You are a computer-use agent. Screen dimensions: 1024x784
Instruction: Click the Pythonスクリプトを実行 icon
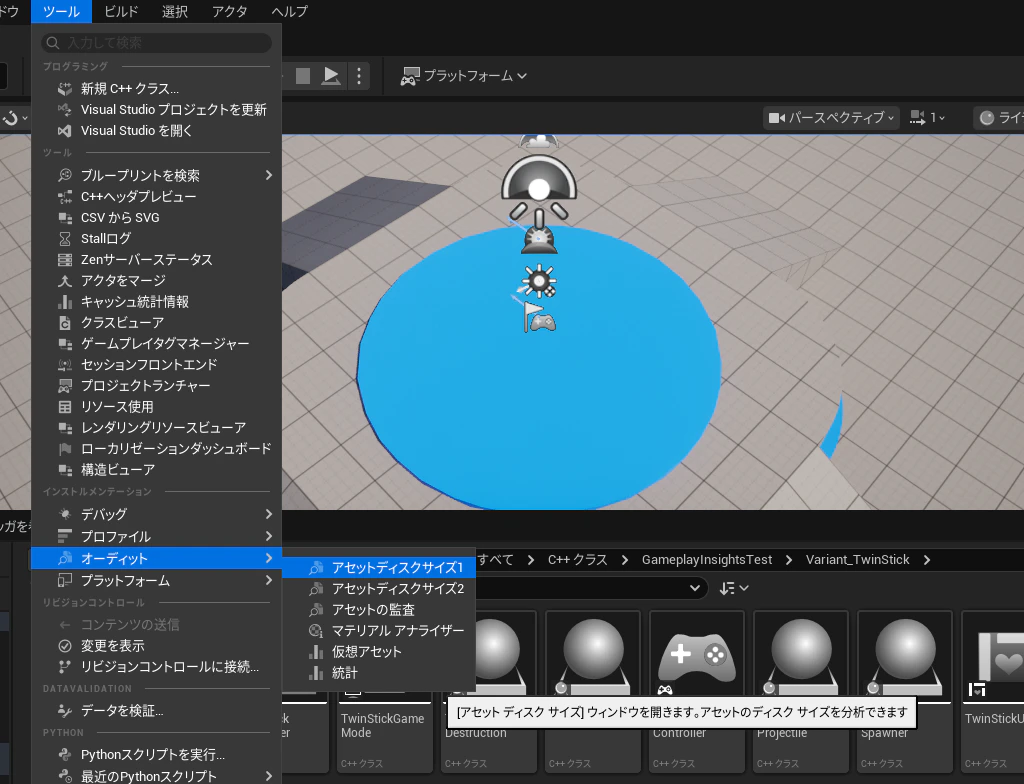[65, 755]
